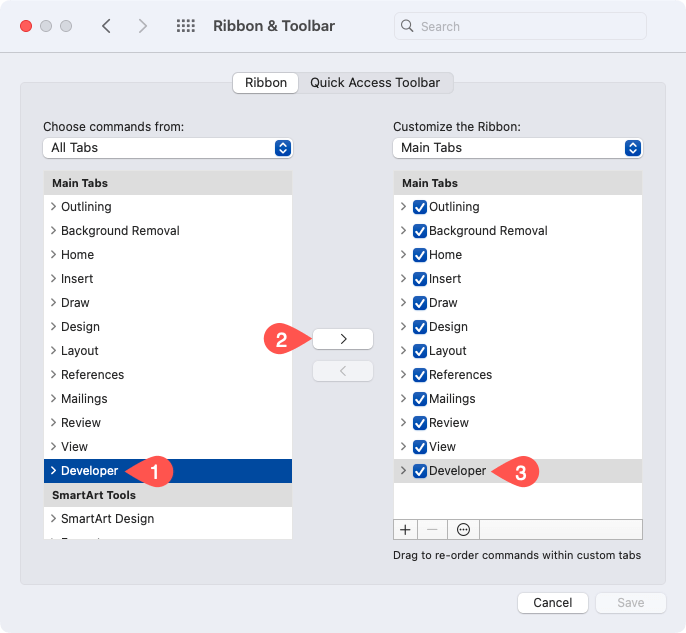
Task: Click the Save button
Action: point(631,603)
